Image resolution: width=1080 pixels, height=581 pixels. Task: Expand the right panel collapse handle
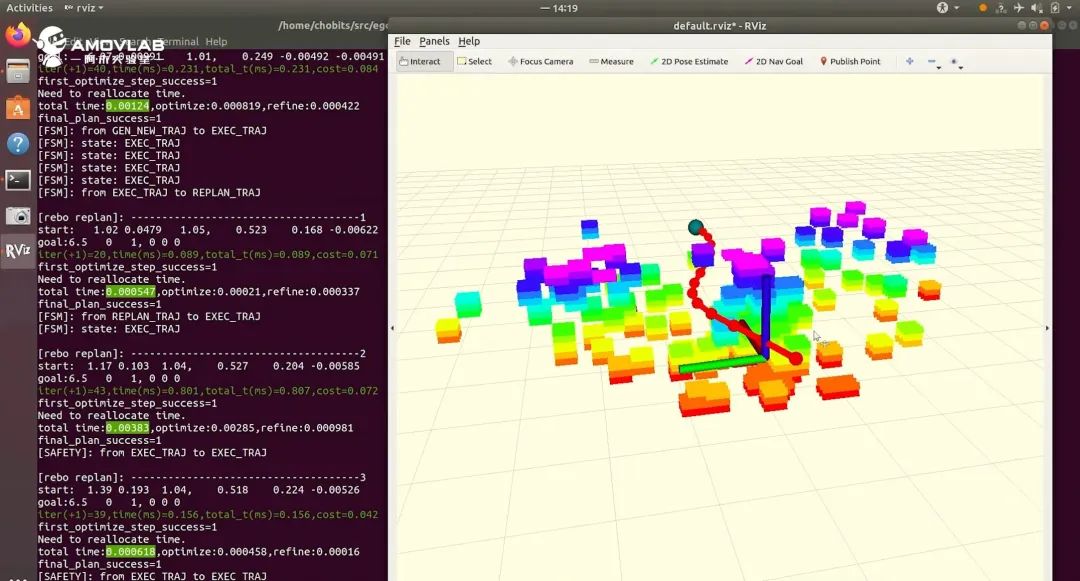1047,328
